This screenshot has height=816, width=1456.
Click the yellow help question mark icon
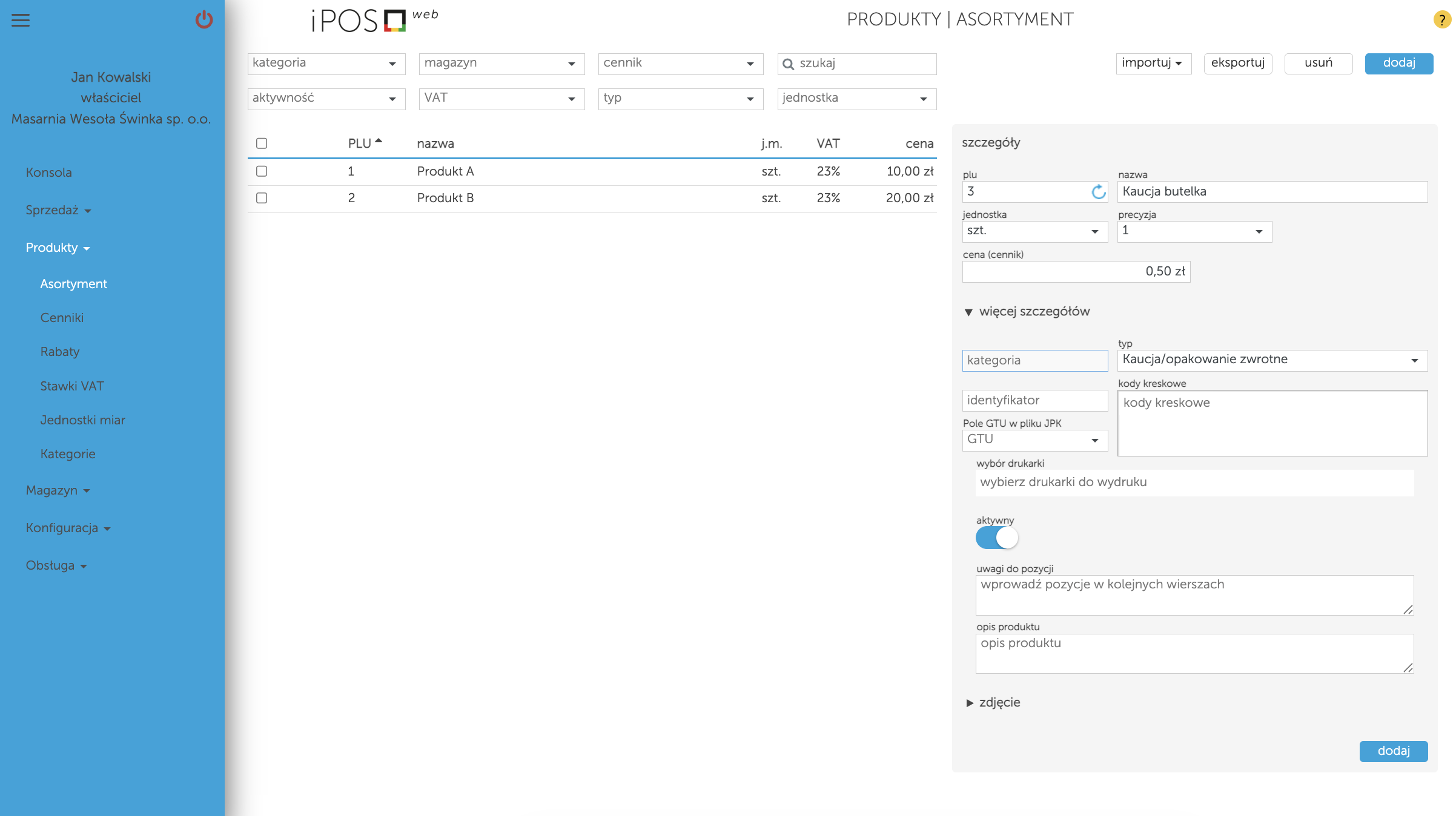(1442, 20)
